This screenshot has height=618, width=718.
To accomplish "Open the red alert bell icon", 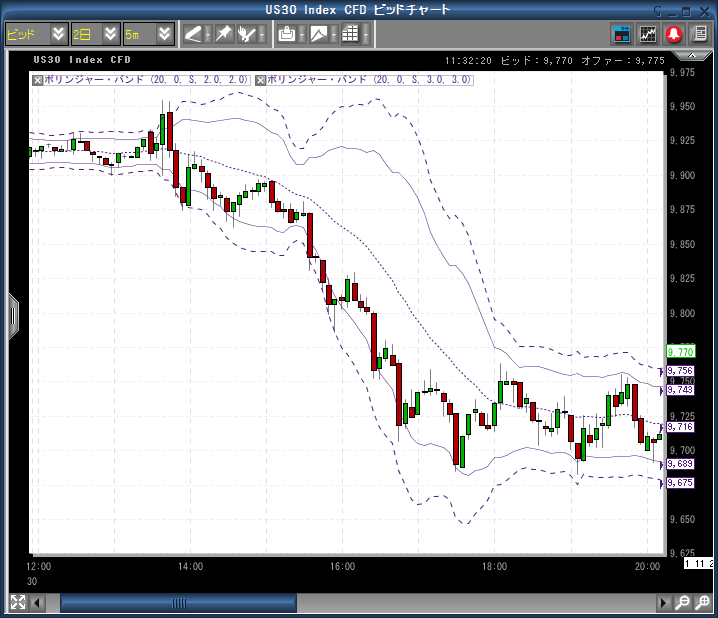I will tap(674, 34).
